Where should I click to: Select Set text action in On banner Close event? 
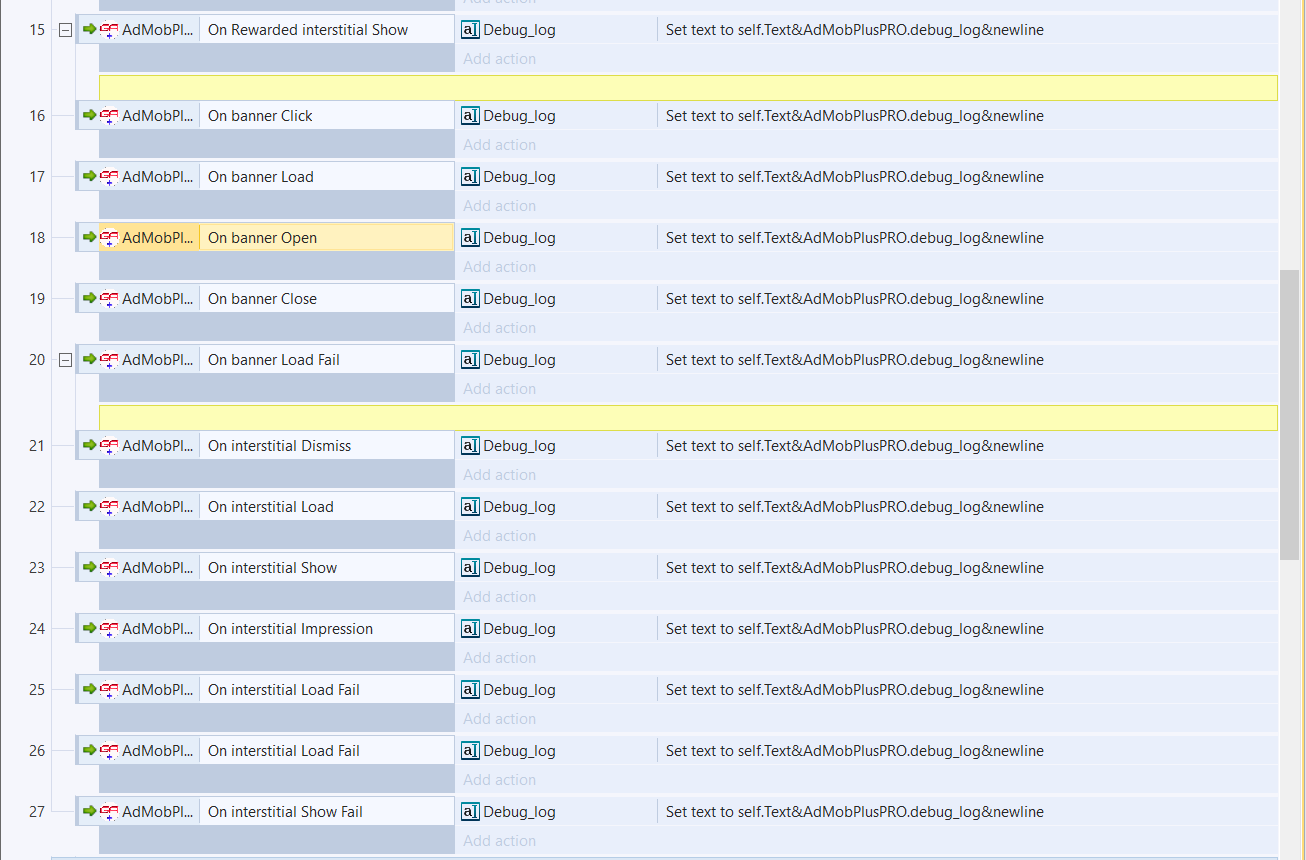click(x=854, y=299)
